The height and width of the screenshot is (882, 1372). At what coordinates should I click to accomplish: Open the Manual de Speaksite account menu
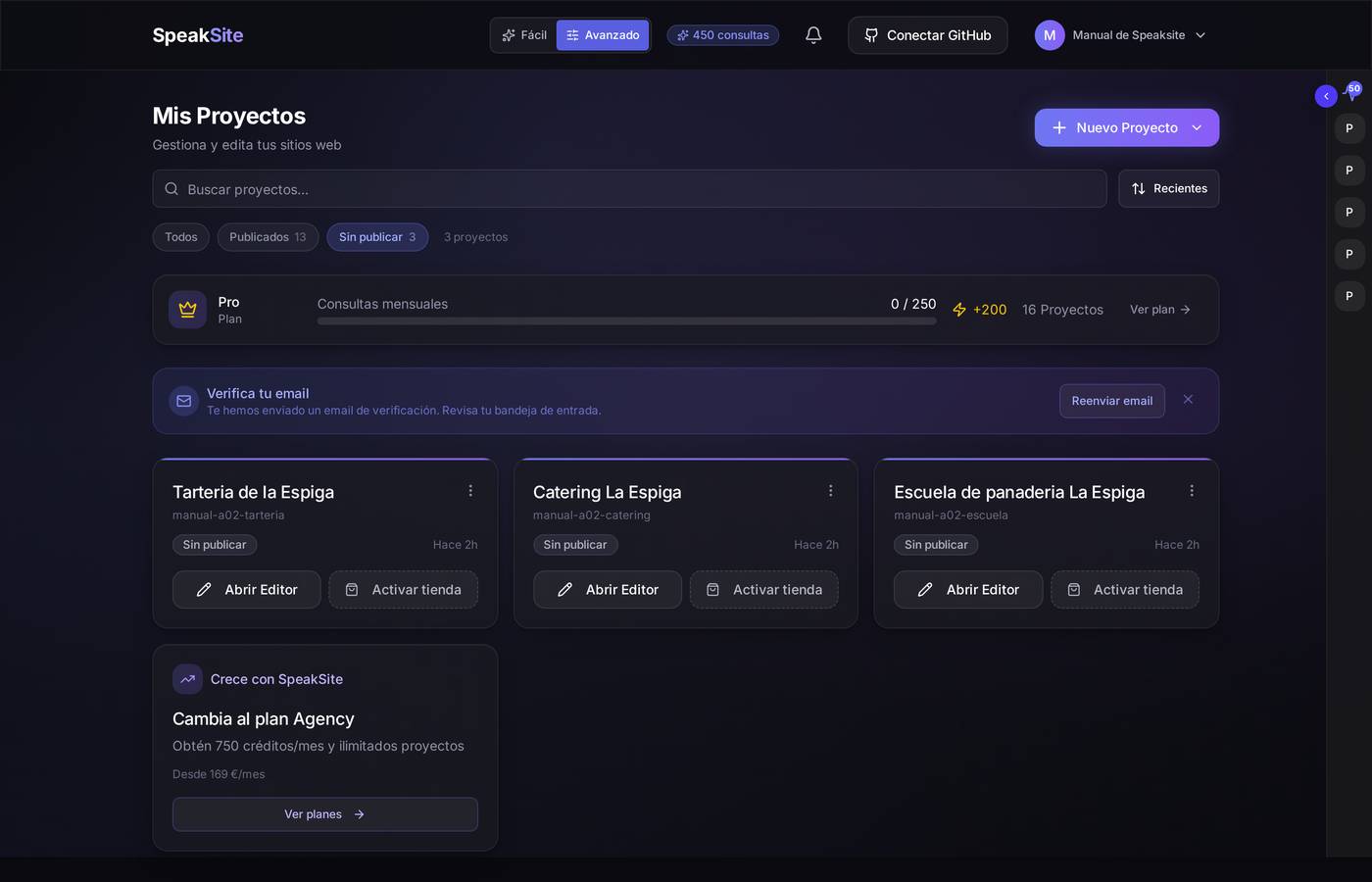(x=1120, y=35)
